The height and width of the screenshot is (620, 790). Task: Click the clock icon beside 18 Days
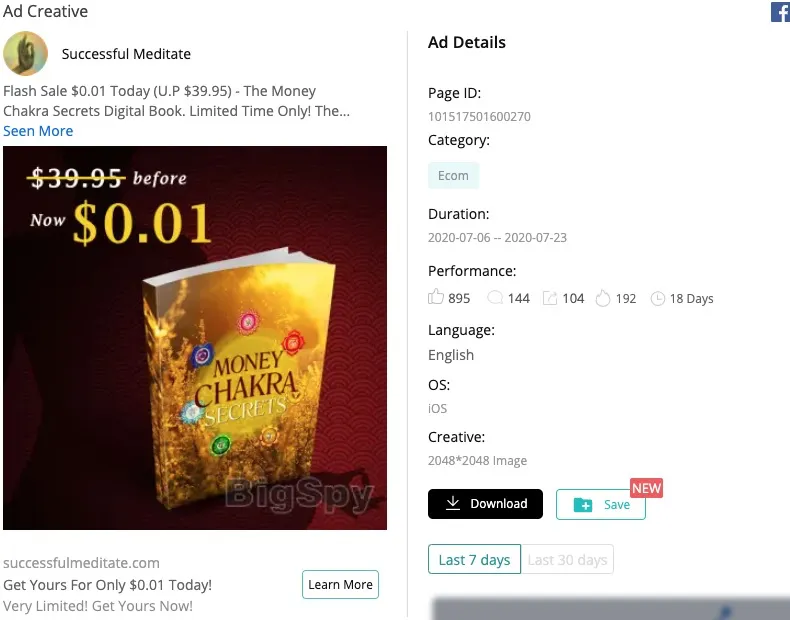[x=657, y=298]
